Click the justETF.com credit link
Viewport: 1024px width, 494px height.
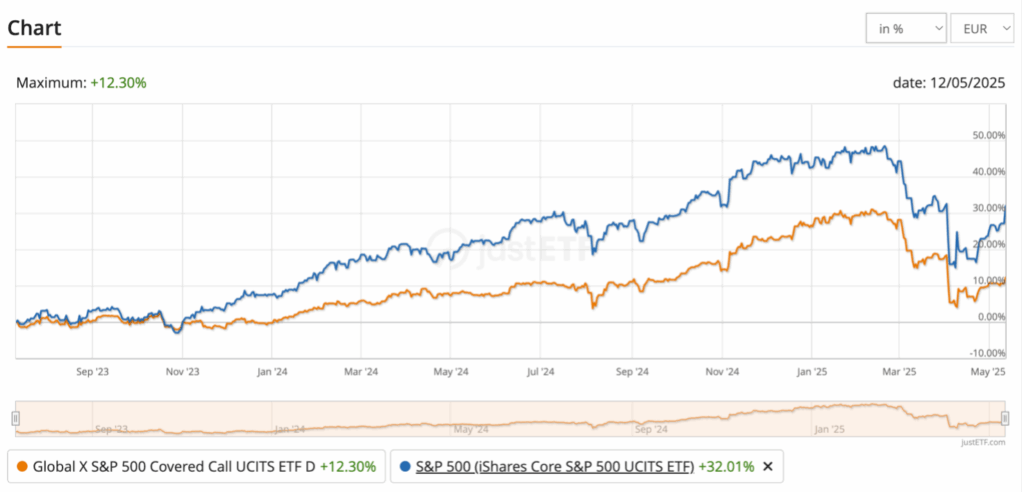[980, 440]
